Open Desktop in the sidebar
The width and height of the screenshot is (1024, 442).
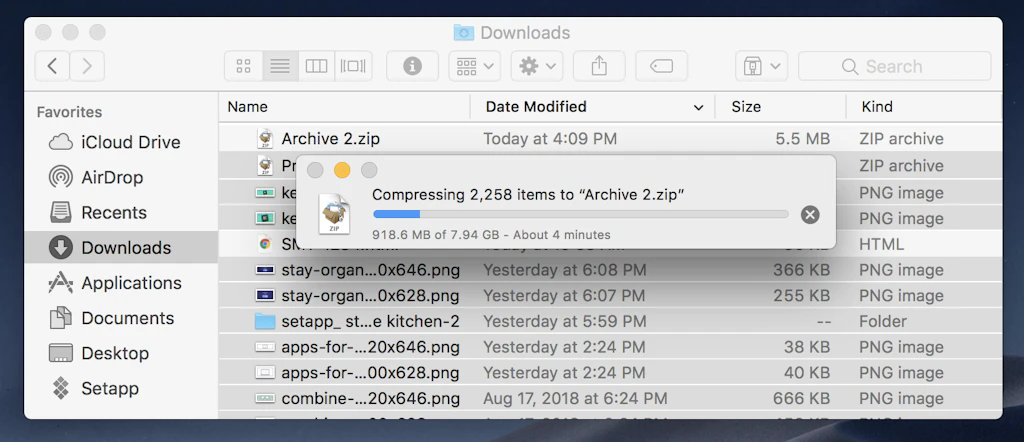coord(121,353)
